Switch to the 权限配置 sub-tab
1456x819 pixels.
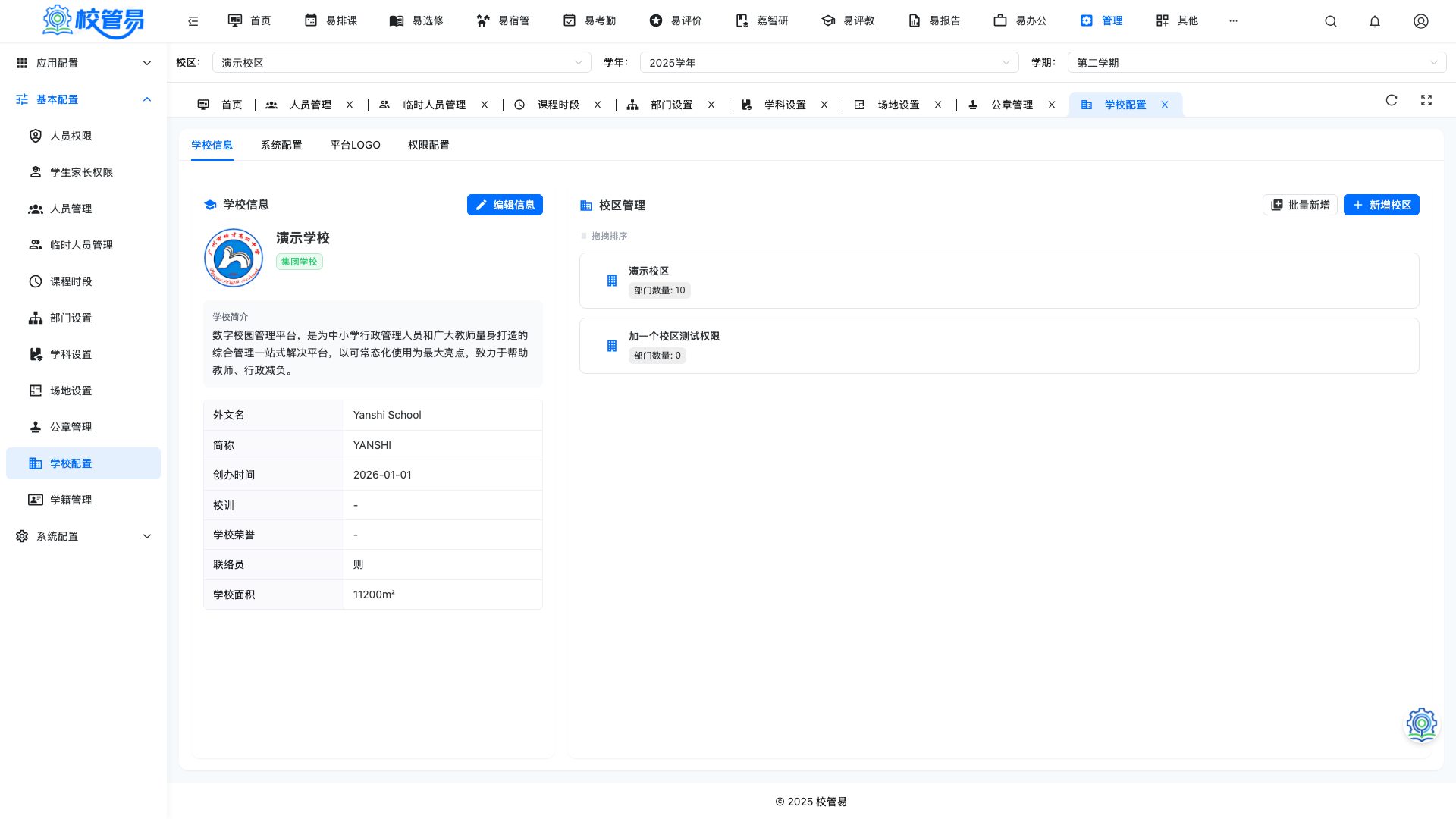click(428, 145)
